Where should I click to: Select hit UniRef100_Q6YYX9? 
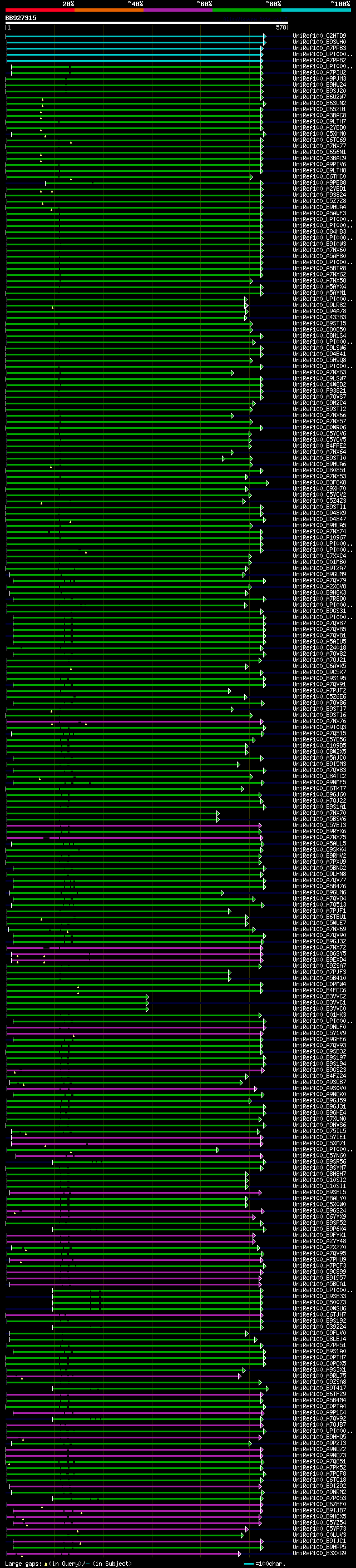point(319,1216)
